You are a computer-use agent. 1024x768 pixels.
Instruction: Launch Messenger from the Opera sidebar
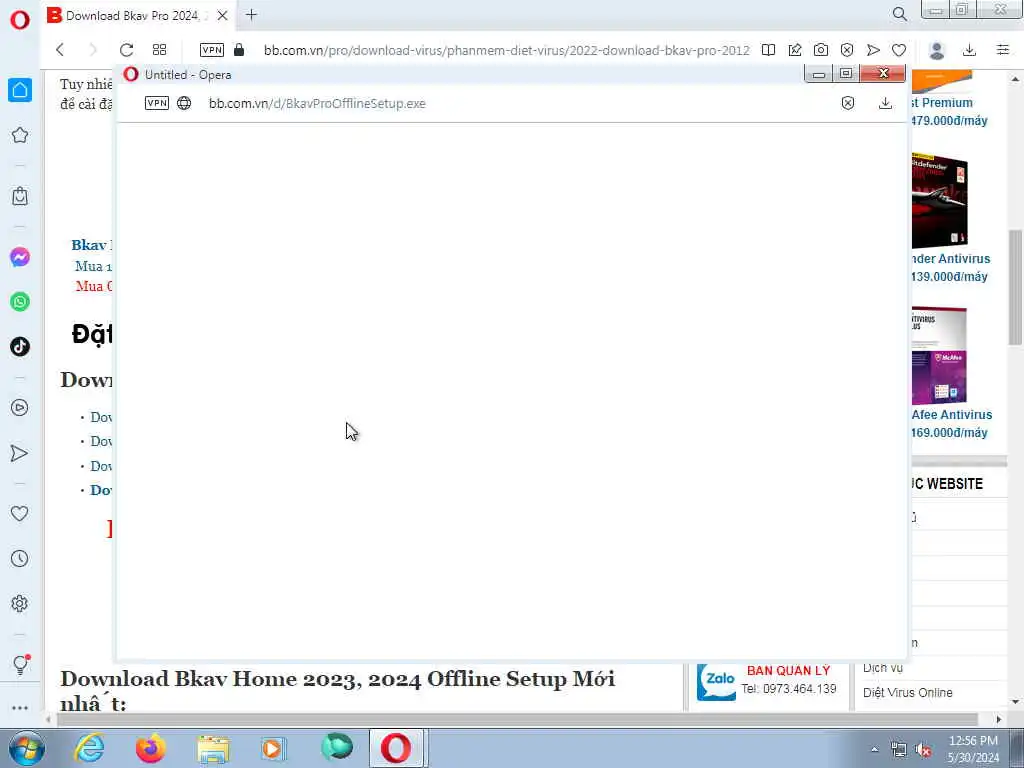(20, 257)
